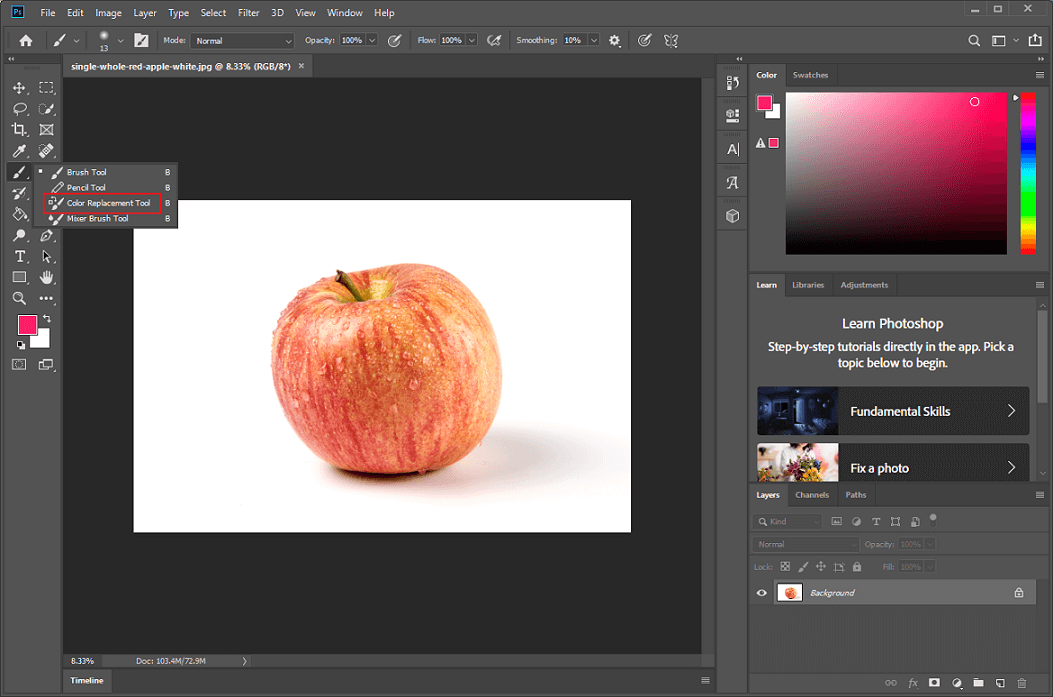1053x697 pixels.
Task: Open the Kind filter dropdown in Layers
Action: 789,521
